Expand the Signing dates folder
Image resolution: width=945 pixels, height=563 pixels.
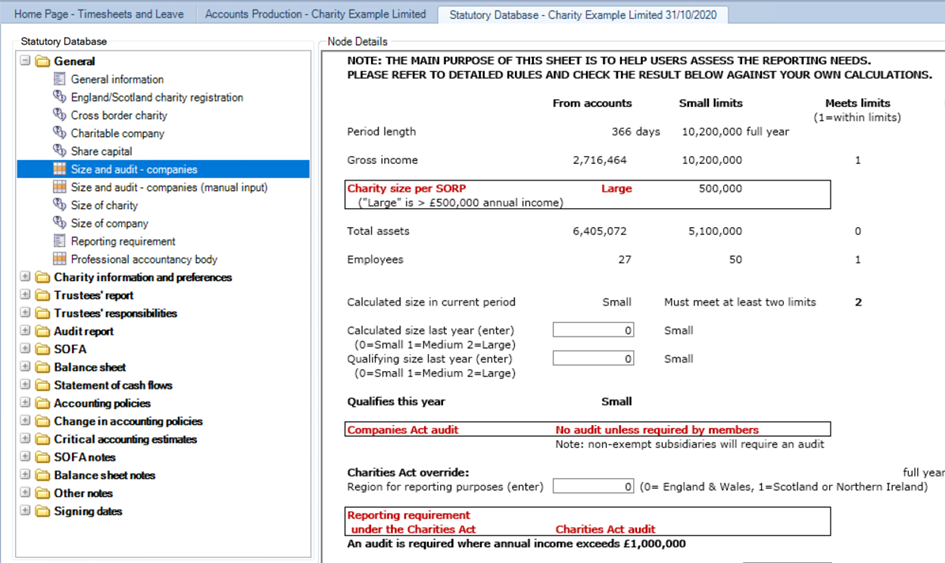coord(25,511)
